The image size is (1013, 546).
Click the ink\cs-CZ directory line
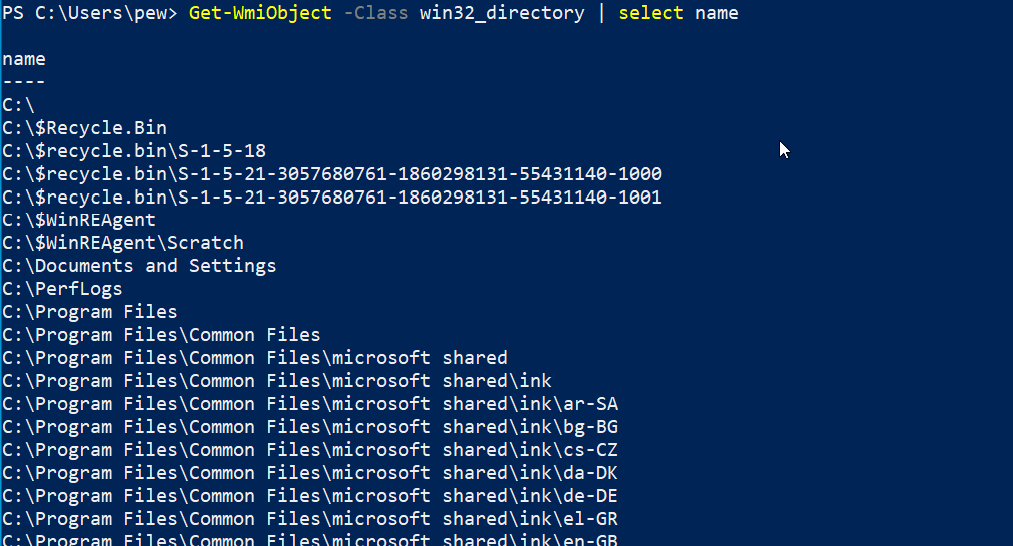coord(310,450)
